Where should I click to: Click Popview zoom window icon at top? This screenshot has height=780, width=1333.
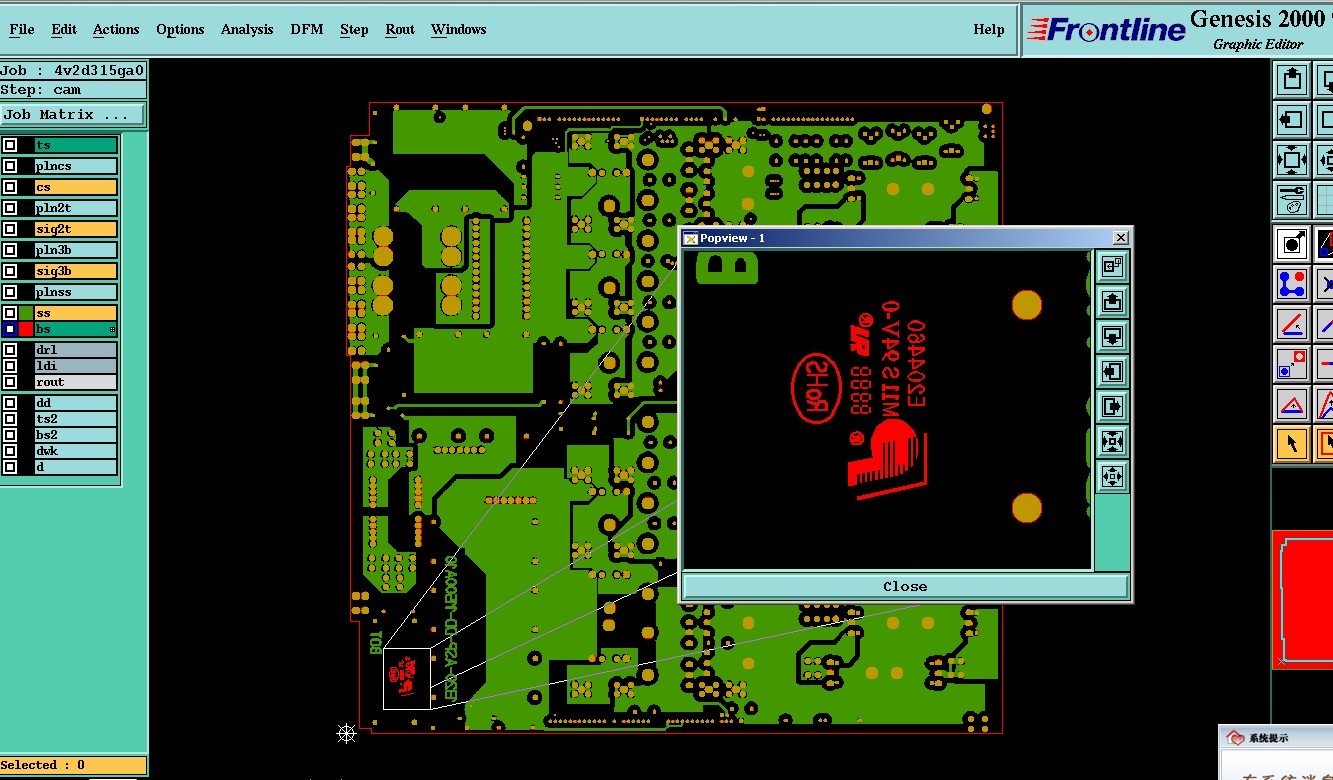[1112, 266]
